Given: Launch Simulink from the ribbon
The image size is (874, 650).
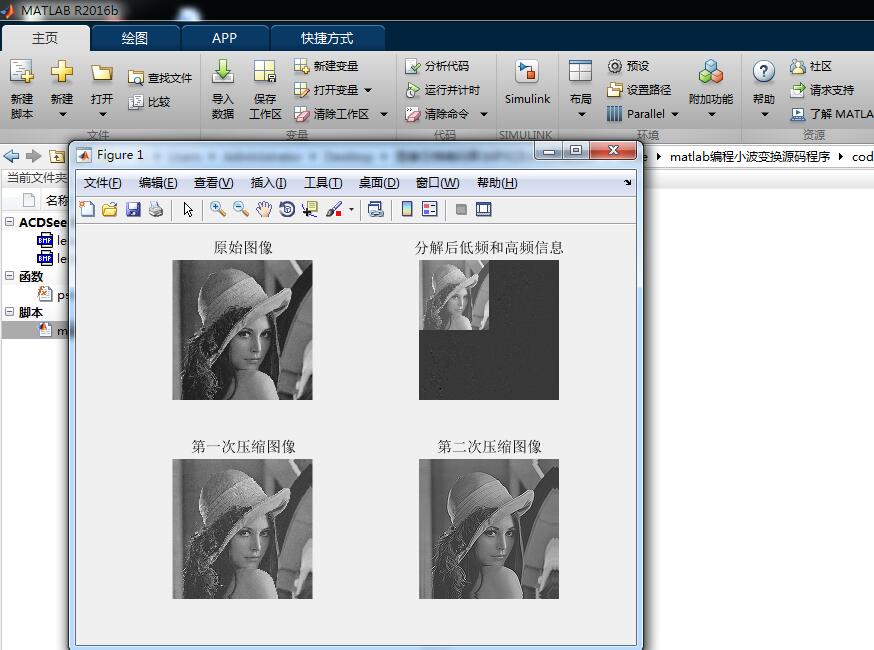Looking at the screenshot, I should point(527,83).
